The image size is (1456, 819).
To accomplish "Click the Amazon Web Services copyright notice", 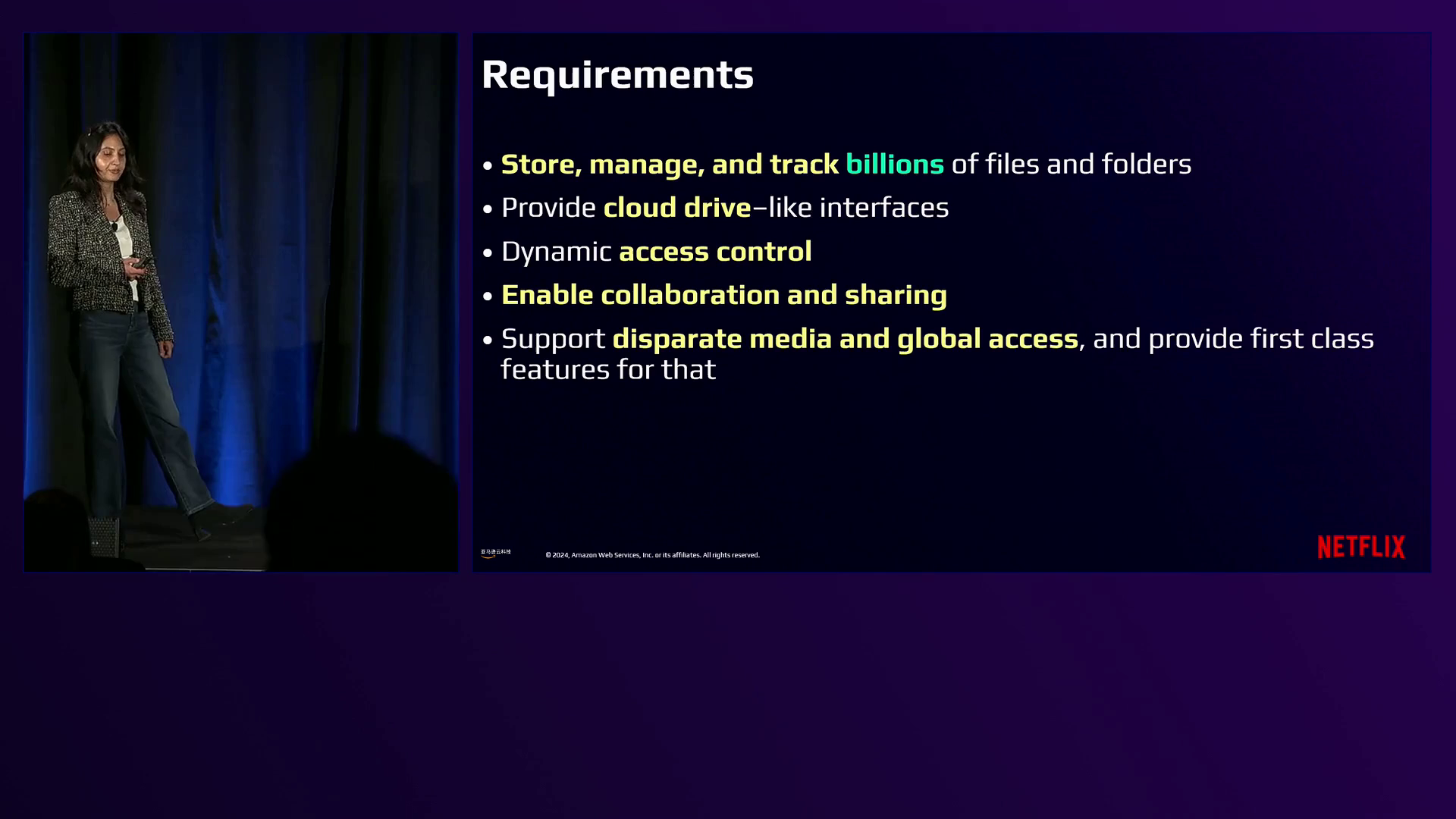I will pos(652,555).
